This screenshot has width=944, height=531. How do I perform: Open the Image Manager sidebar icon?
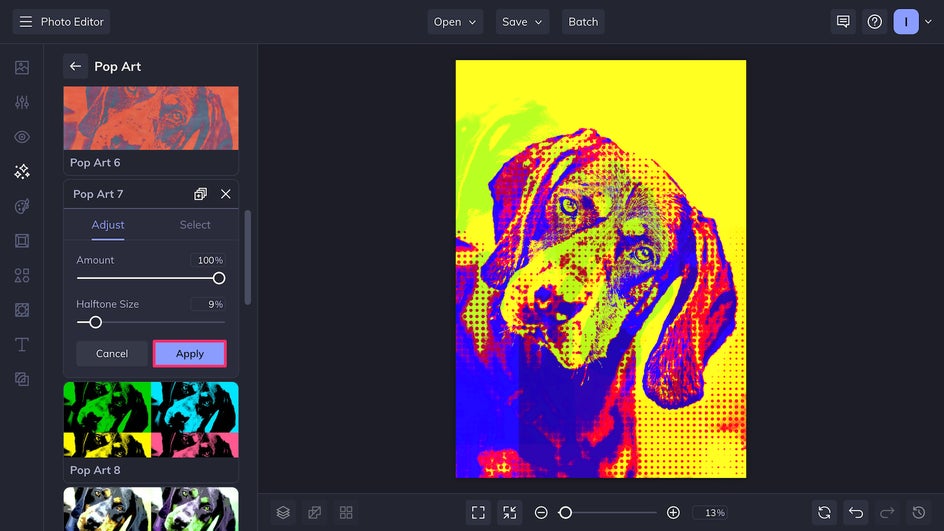[x=22, y=67]
